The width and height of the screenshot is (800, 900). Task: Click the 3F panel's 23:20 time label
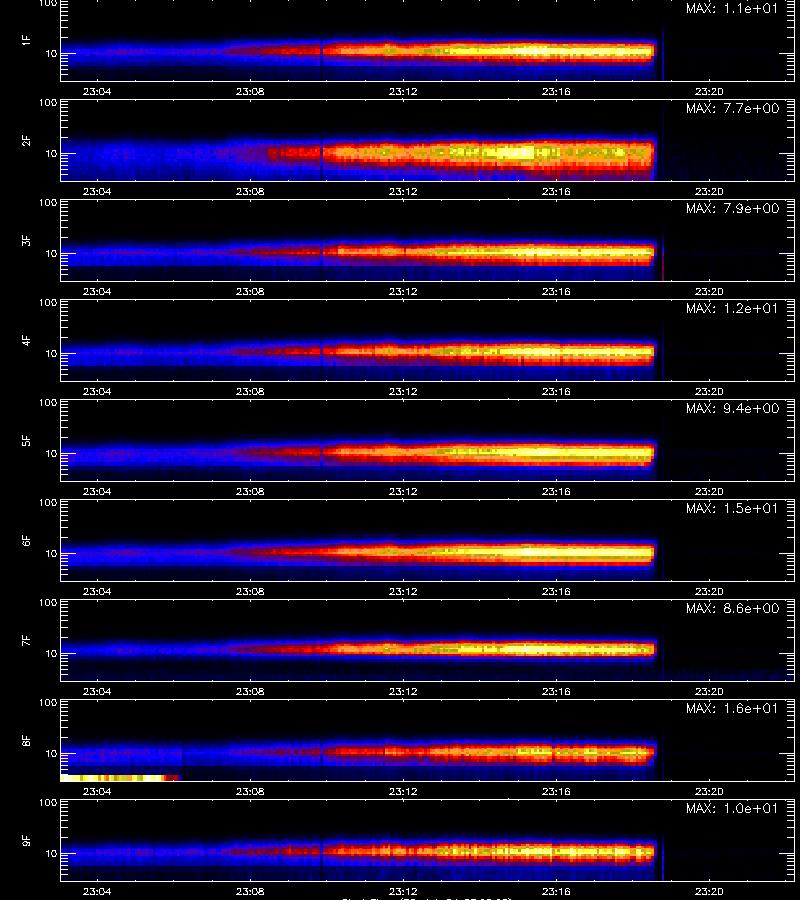tap(709, 291)
